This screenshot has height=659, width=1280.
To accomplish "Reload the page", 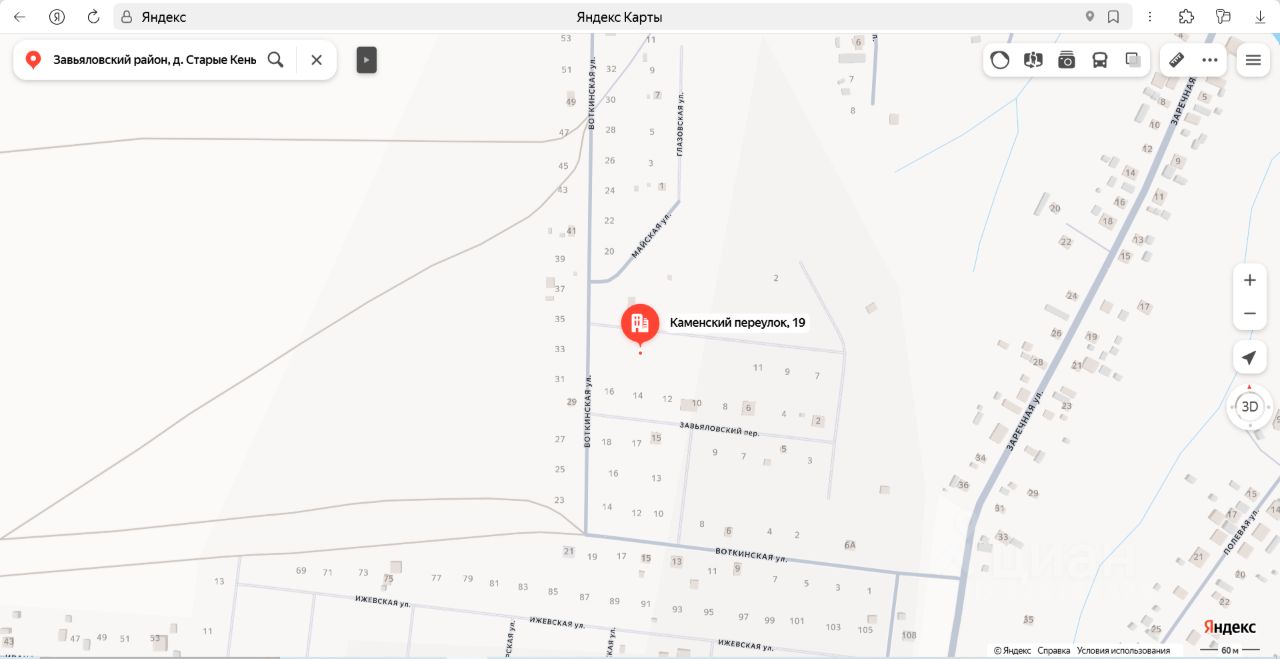I will pyautogui.click(x=94, y=17).
